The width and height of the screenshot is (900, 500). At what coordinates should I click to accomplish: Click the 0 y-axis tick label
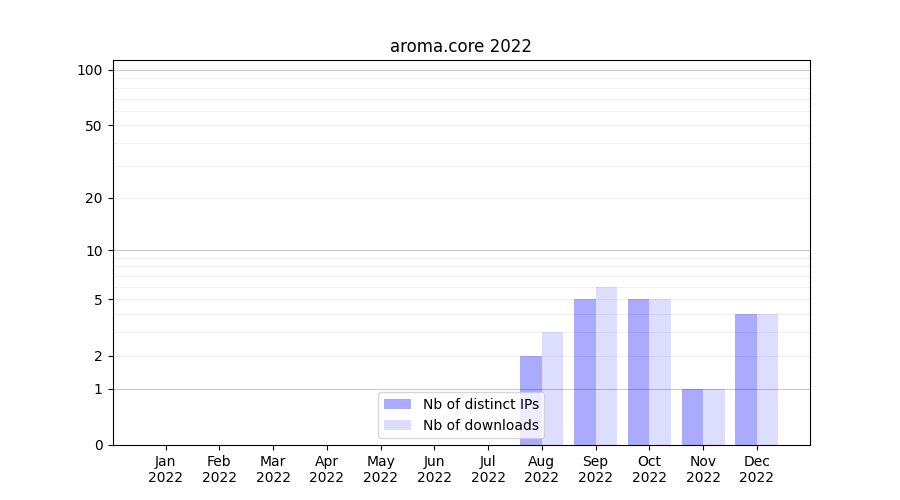pyautogui.click(x=98, y=445)
